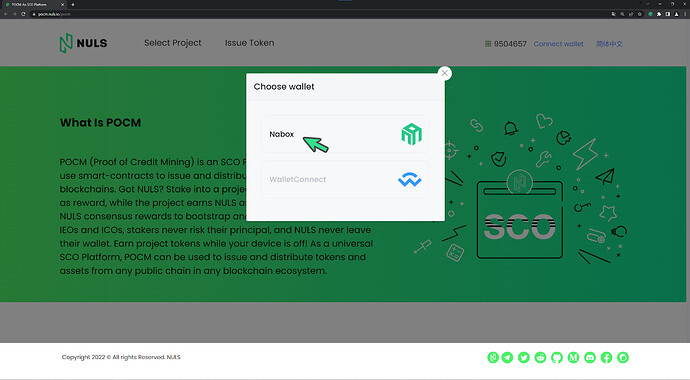Click the block height 9504657 indicator
This screenshot has width=690, height=380.
[x=506, y=44]
